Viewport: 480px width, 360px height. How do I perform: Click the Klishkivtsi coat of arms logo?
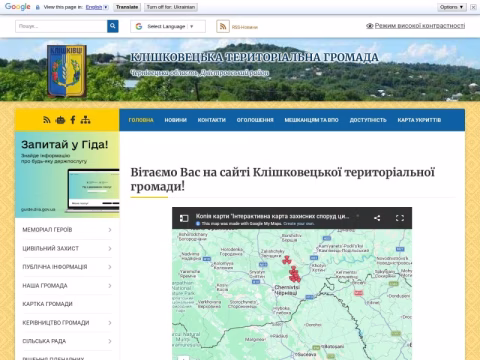[x=67, y=71]
